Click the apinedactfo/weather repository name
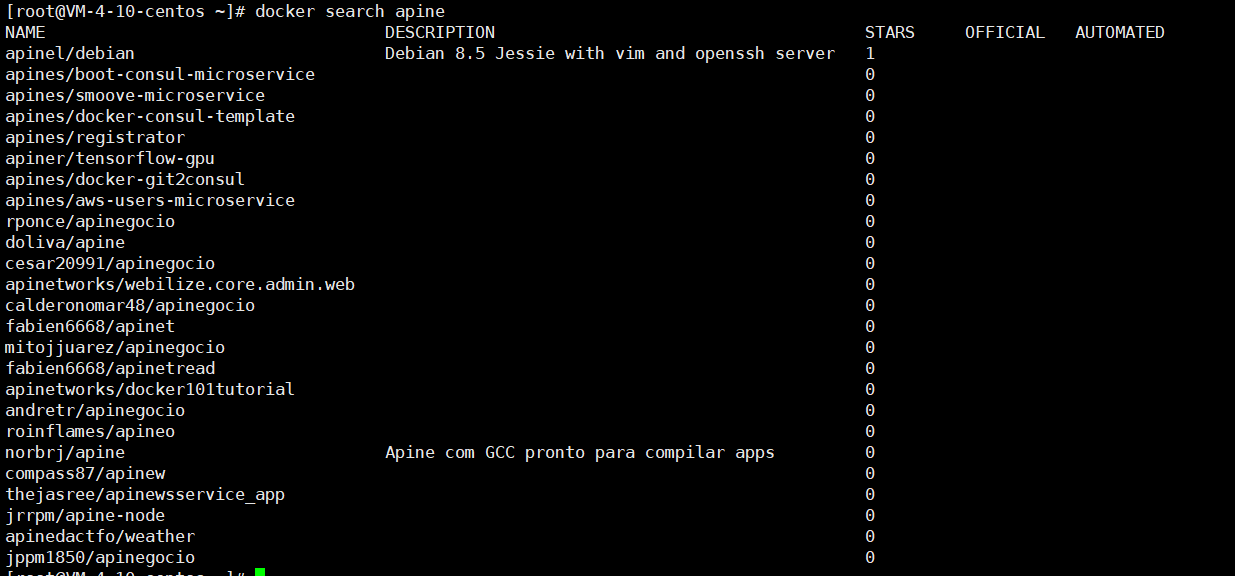The image size is (1235, 576). 97,536
